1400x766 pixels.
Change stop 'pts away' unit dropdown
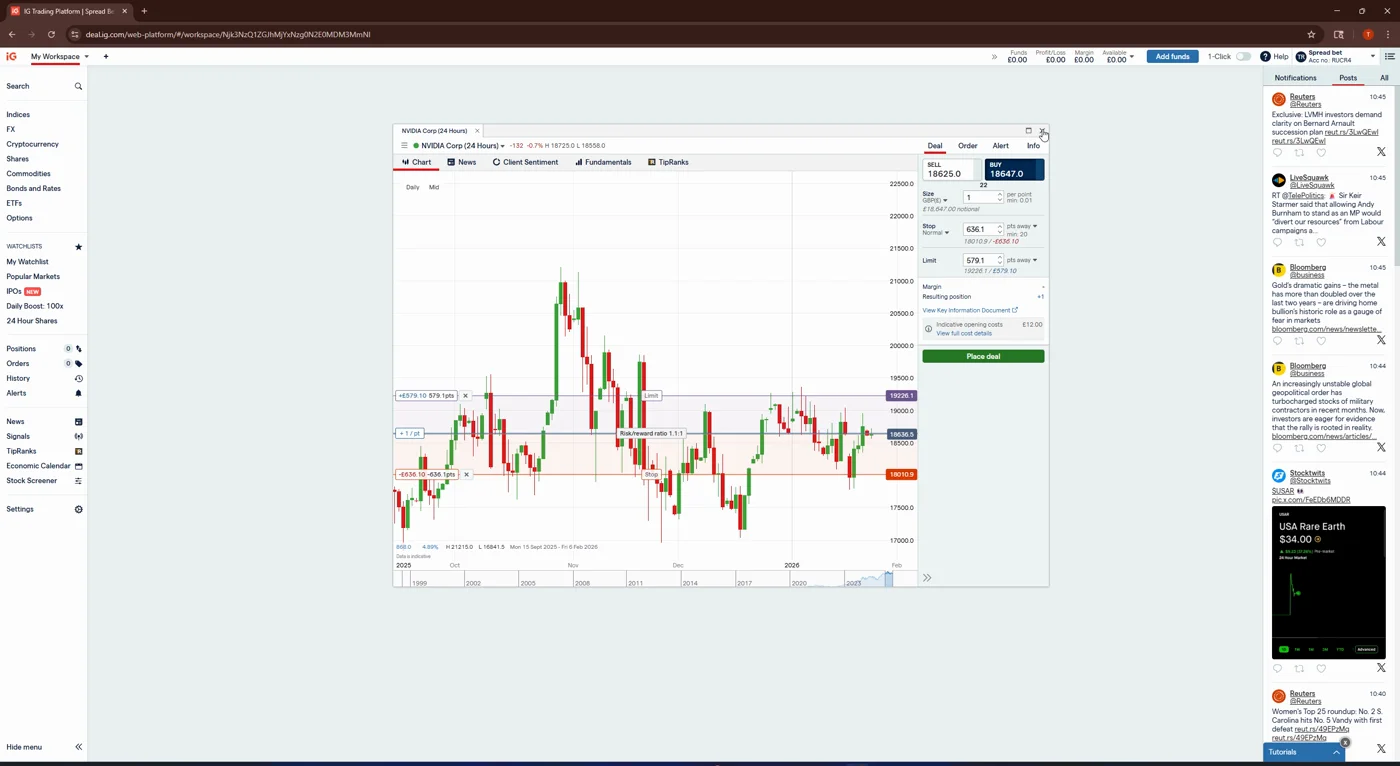[1022, 226]
